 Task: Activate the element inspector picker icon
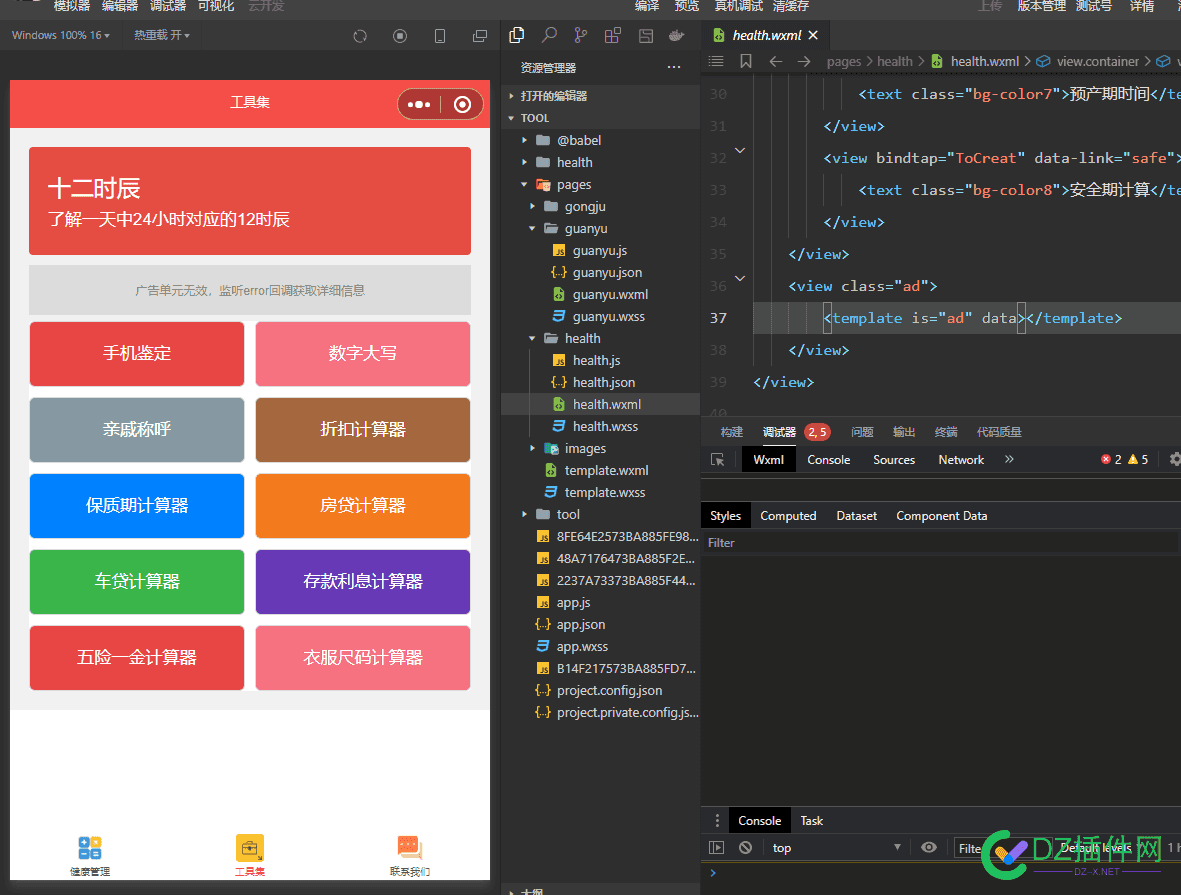(x=718, y=460)
